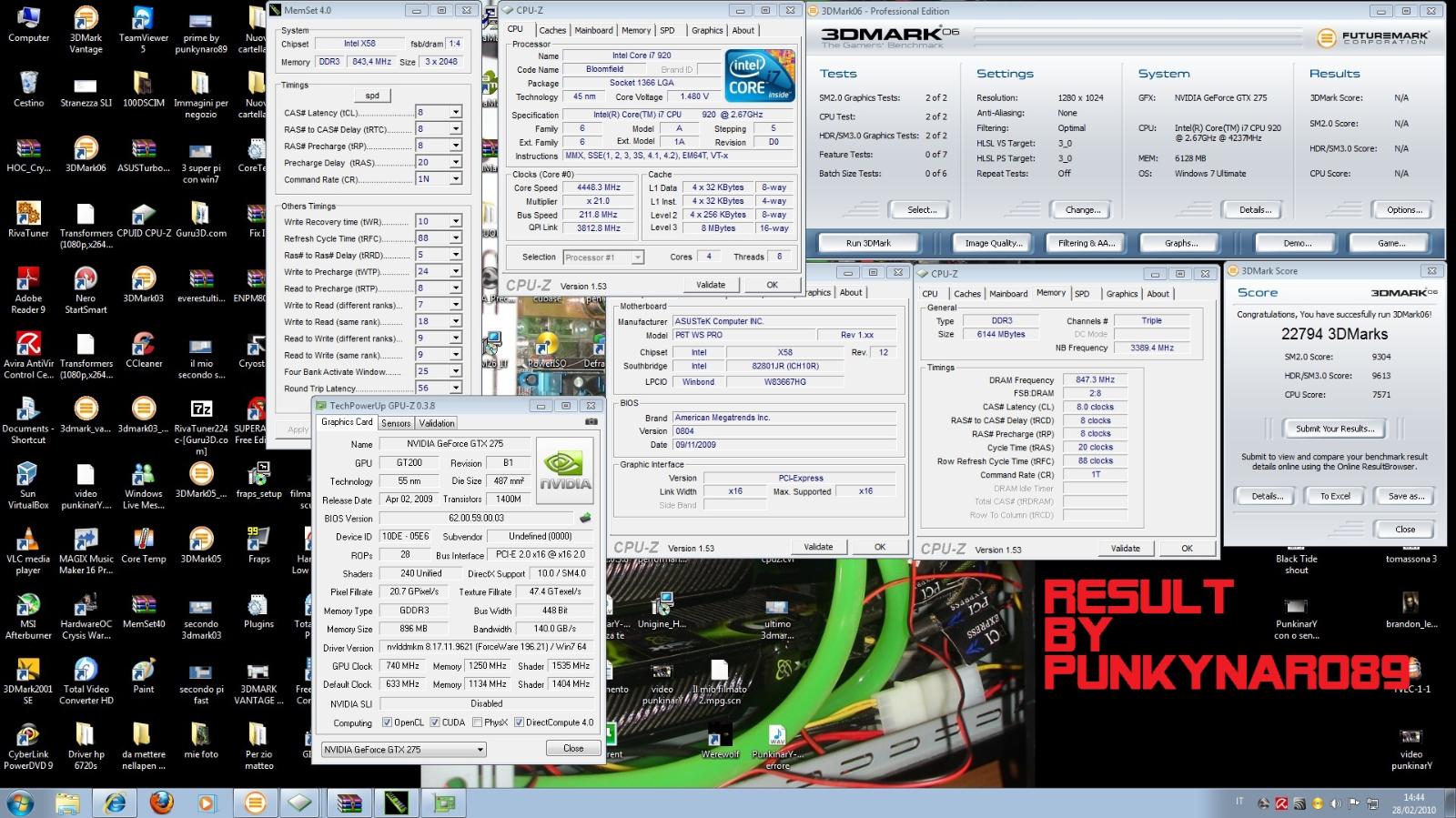
Task: Toggle the DirectCompute 4.0 checkbox
Action: (x=519, y=722)
